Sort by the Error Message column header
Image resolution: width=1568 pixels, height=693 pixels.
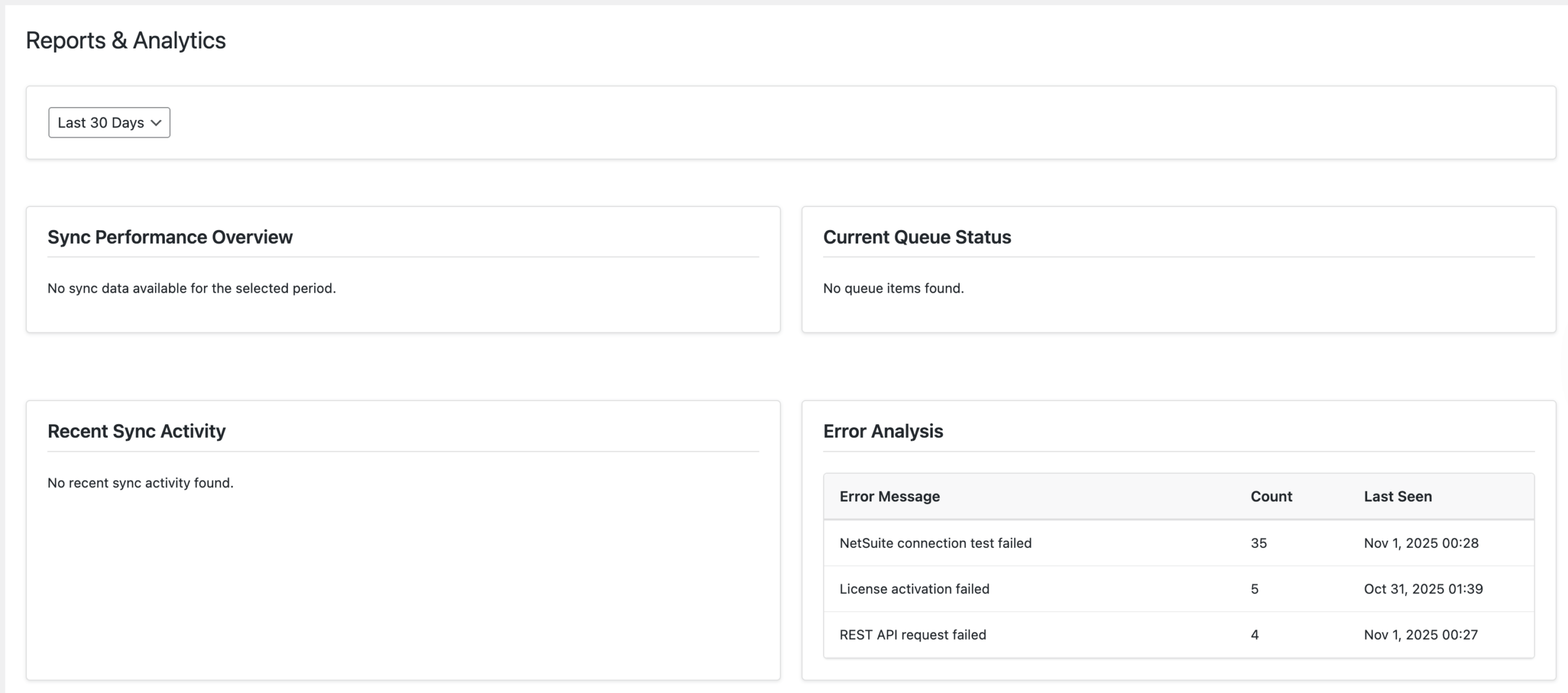coord(889,496)
